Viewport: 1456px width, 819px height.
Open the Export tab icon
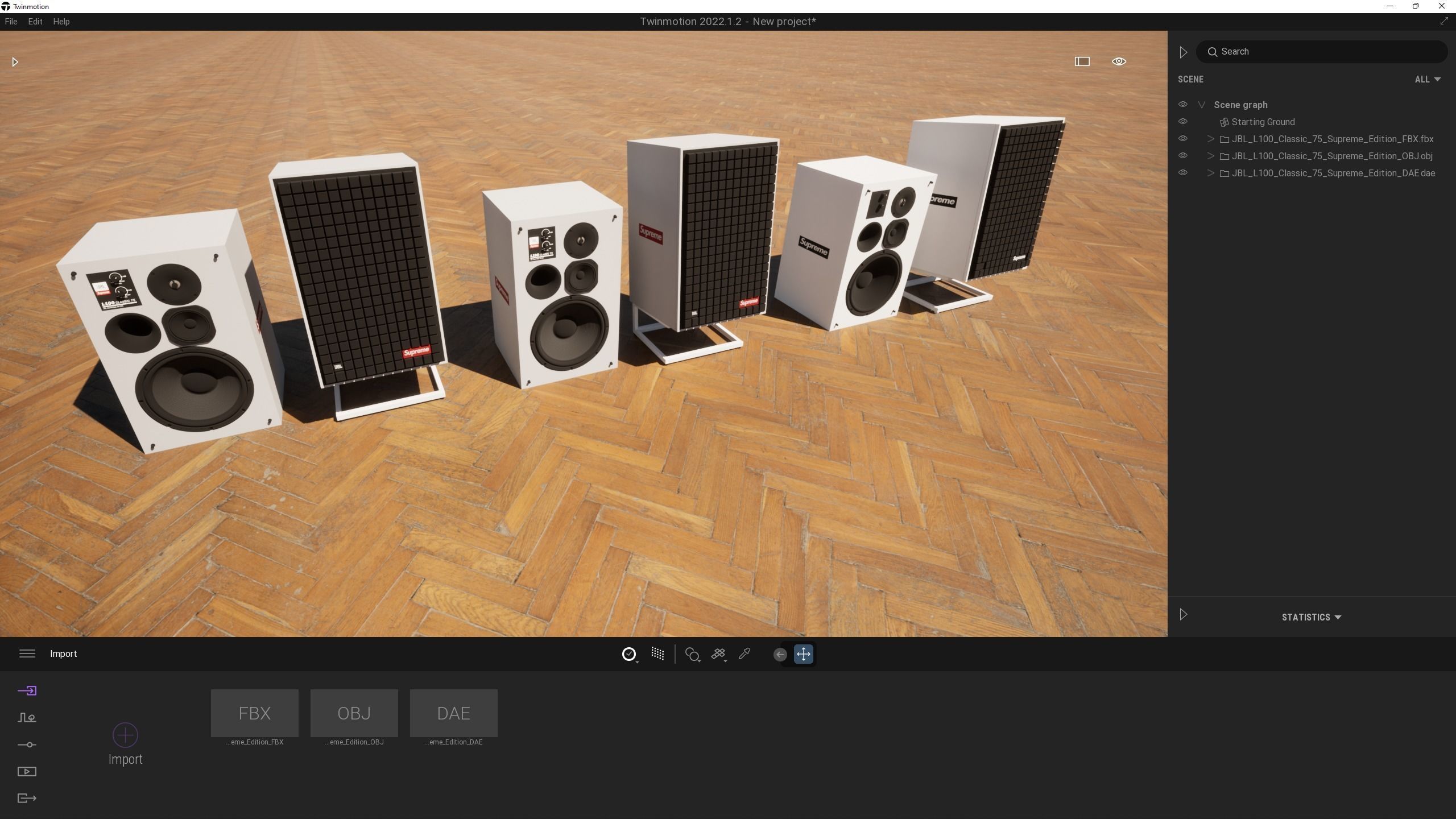(27, 799)
